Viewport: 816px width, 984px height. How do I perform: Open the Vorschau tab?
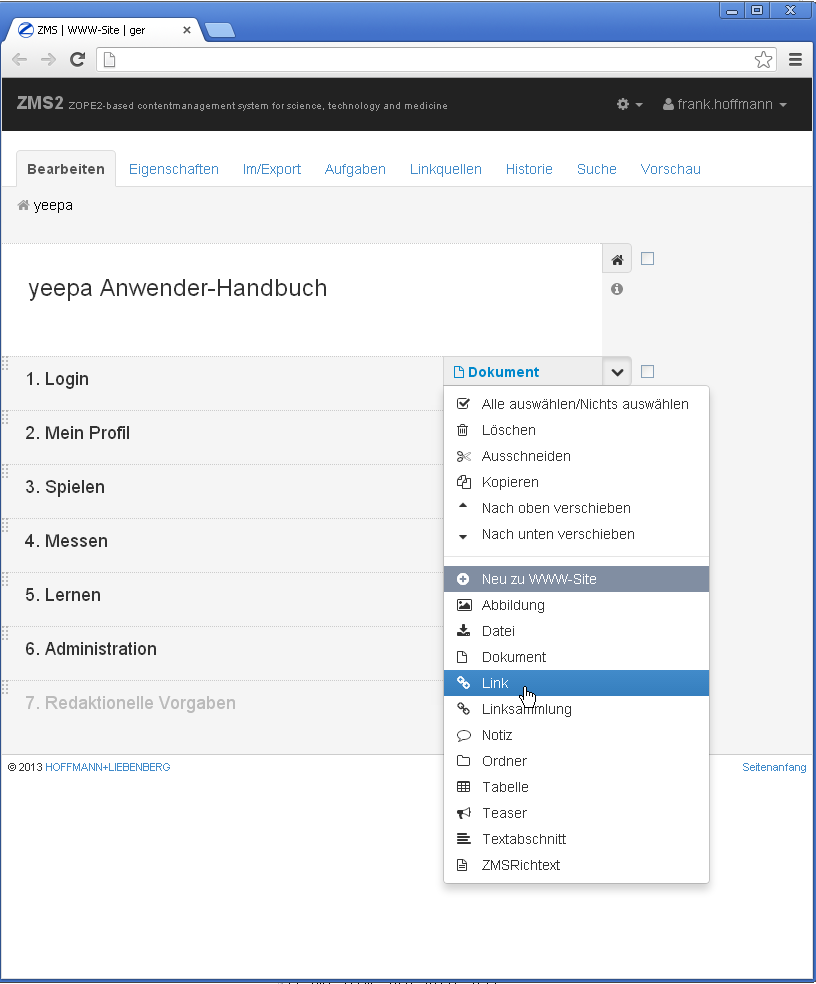pyautogui.click(x=670, y=169)
